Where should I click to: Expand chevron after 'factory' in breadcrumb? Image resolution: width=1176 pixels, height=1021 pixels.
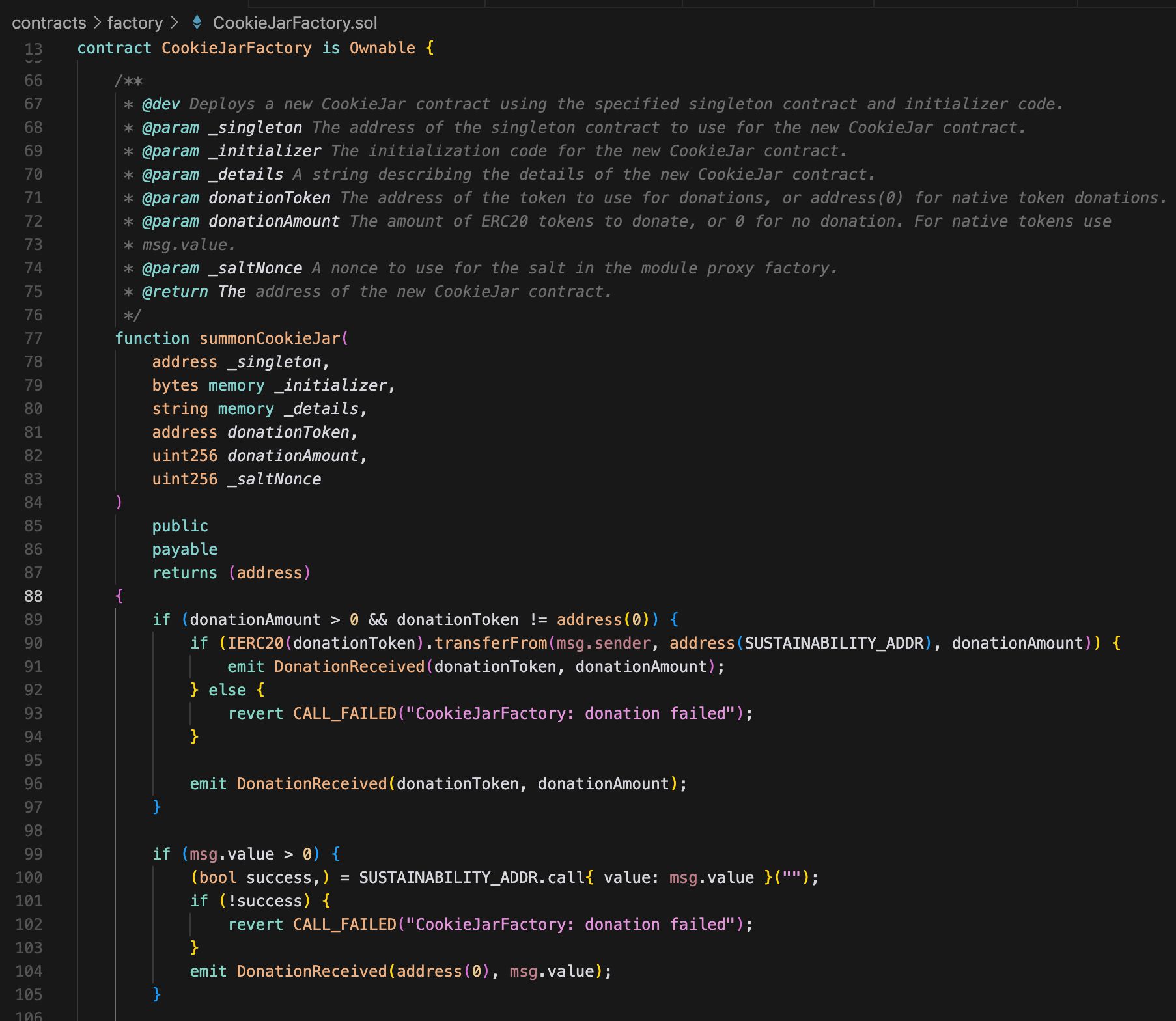pyautogui.click(x=174, y=23)
